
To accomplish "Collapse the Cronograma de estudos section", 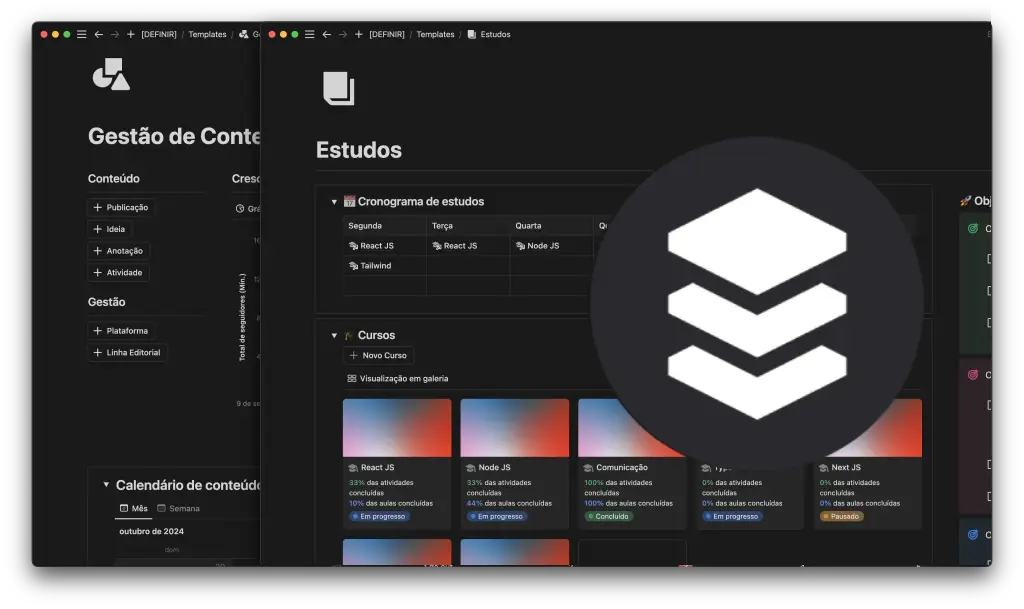I will (x=334, y=202).
